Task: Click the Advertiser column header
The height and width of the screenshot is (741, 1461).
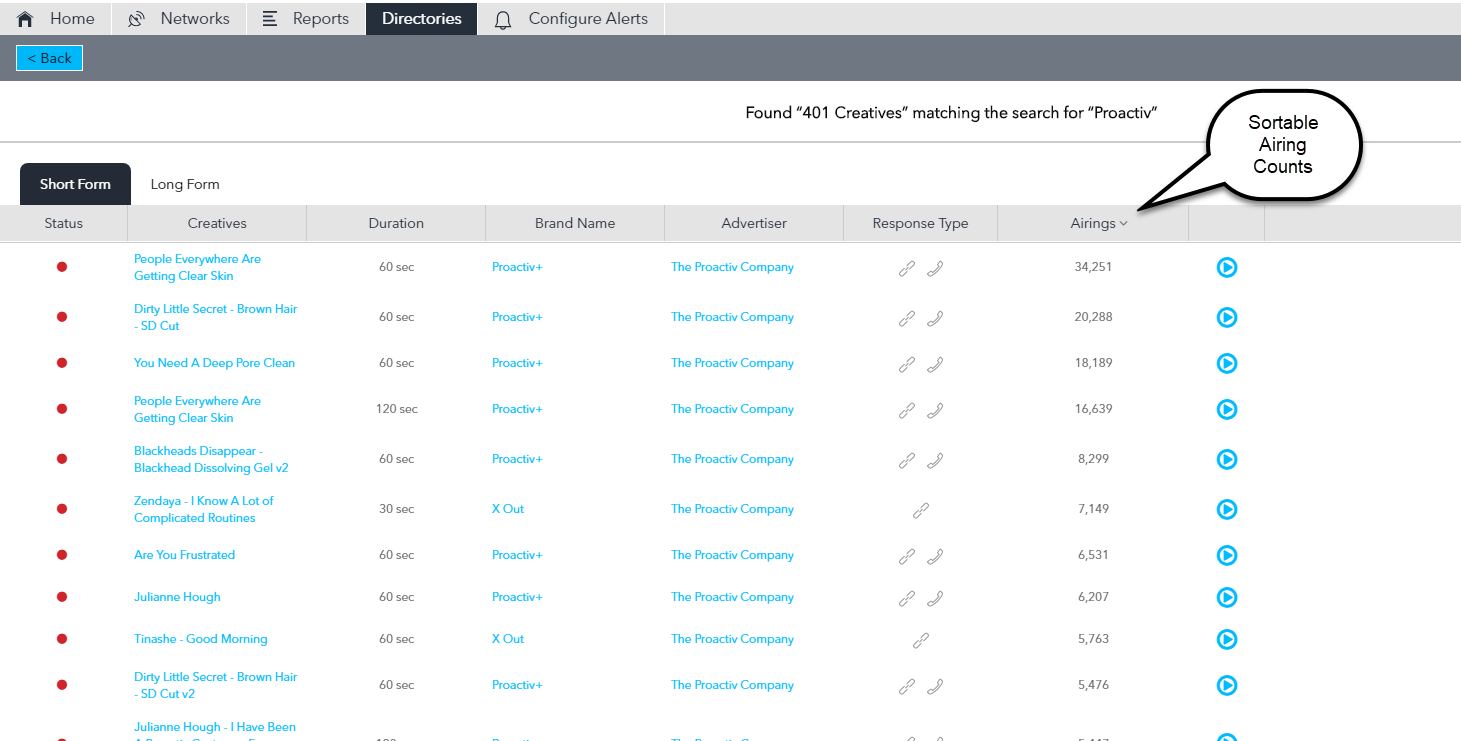Action: pos(754,223)
